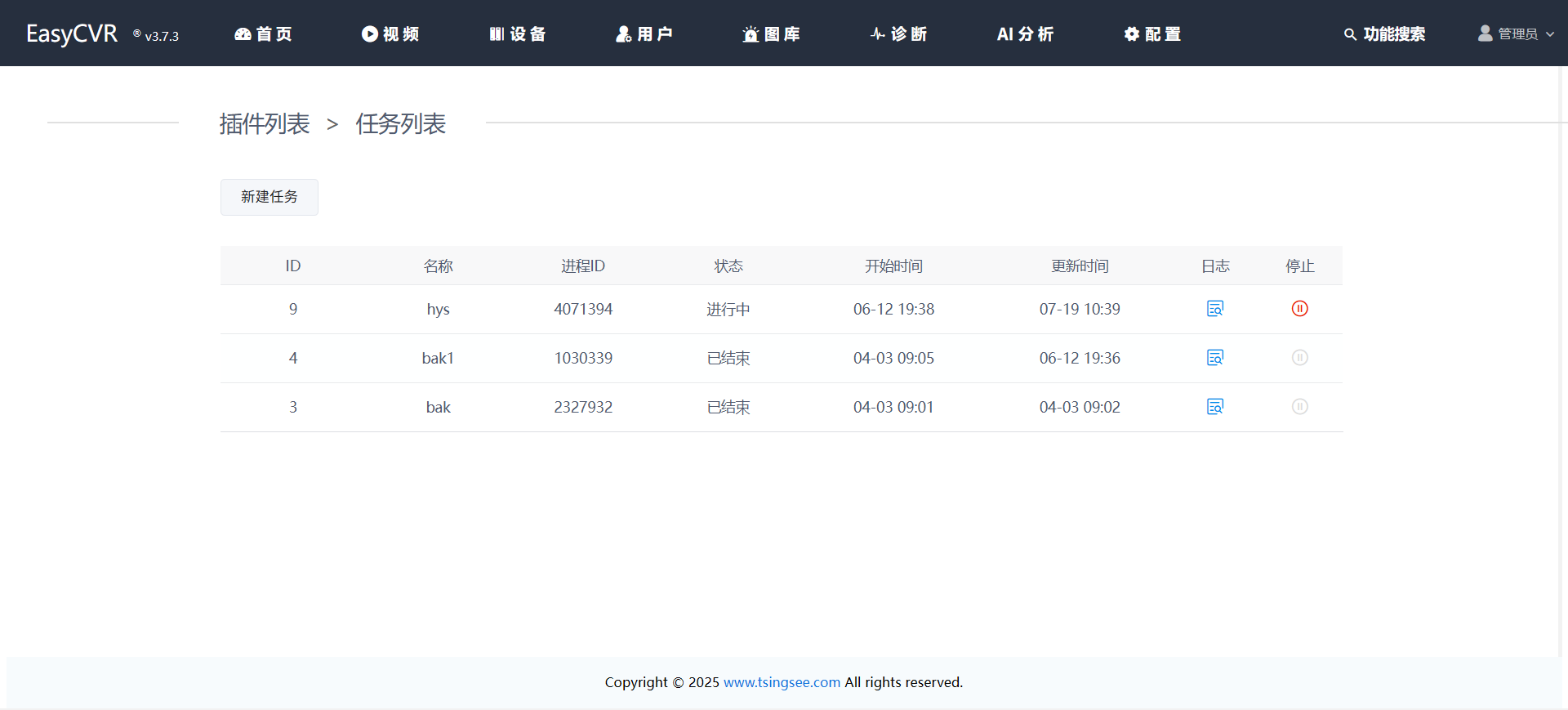View log icon for task bak
This screenshot has width=1568, height=710.
(1215, 407)
